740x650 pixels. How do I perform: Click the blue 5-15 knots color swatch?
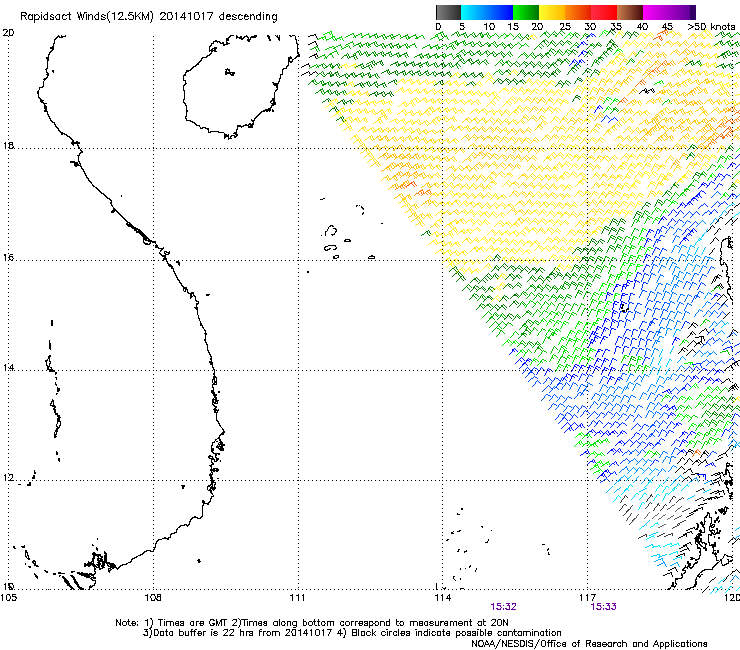pos(487,12)
